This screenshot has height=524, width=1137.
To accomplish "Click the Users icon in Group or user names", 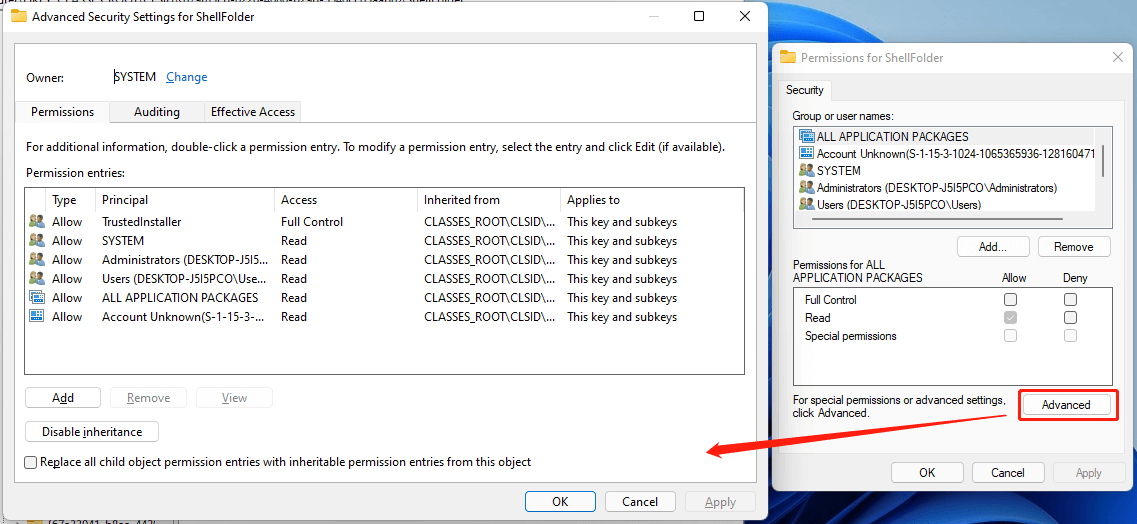I will 806,205.
